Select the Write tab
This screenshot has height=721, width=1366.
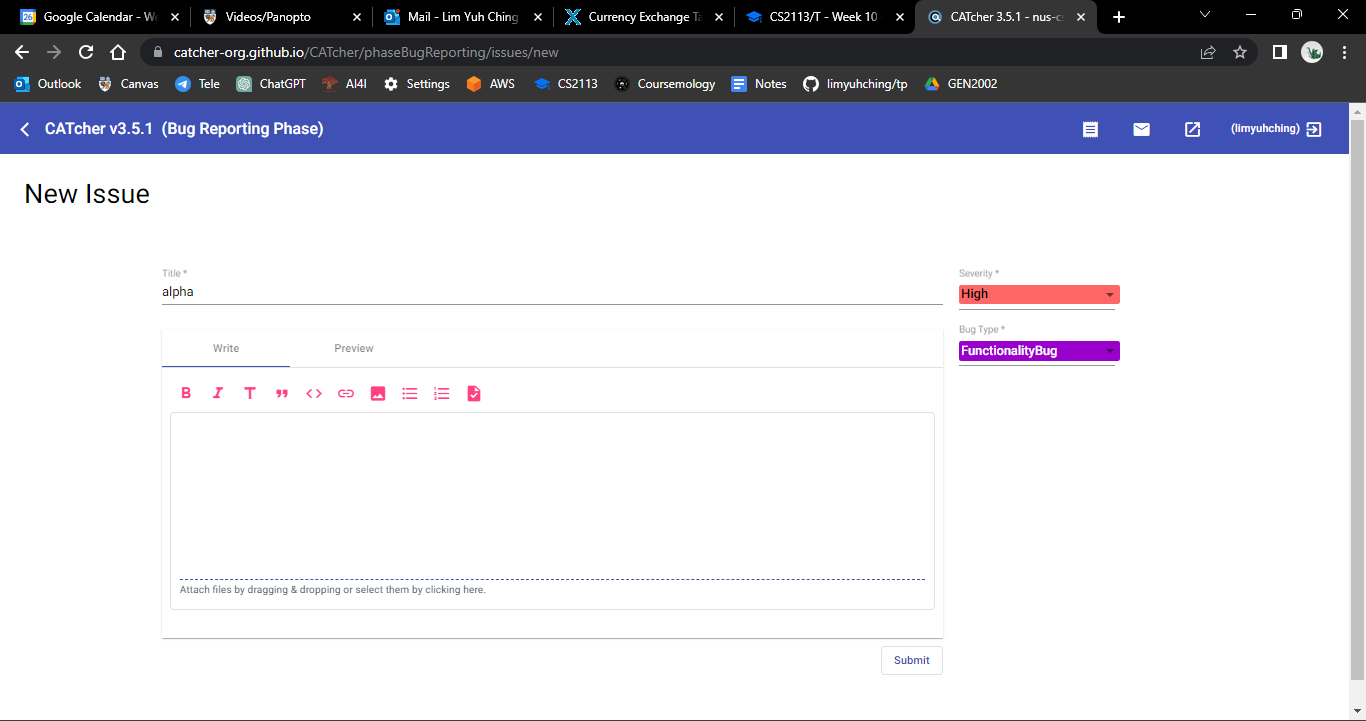(226, 348)
